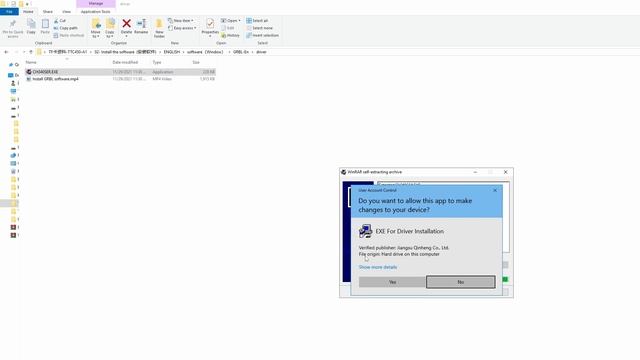Click the Edit ribbon button

228,28
